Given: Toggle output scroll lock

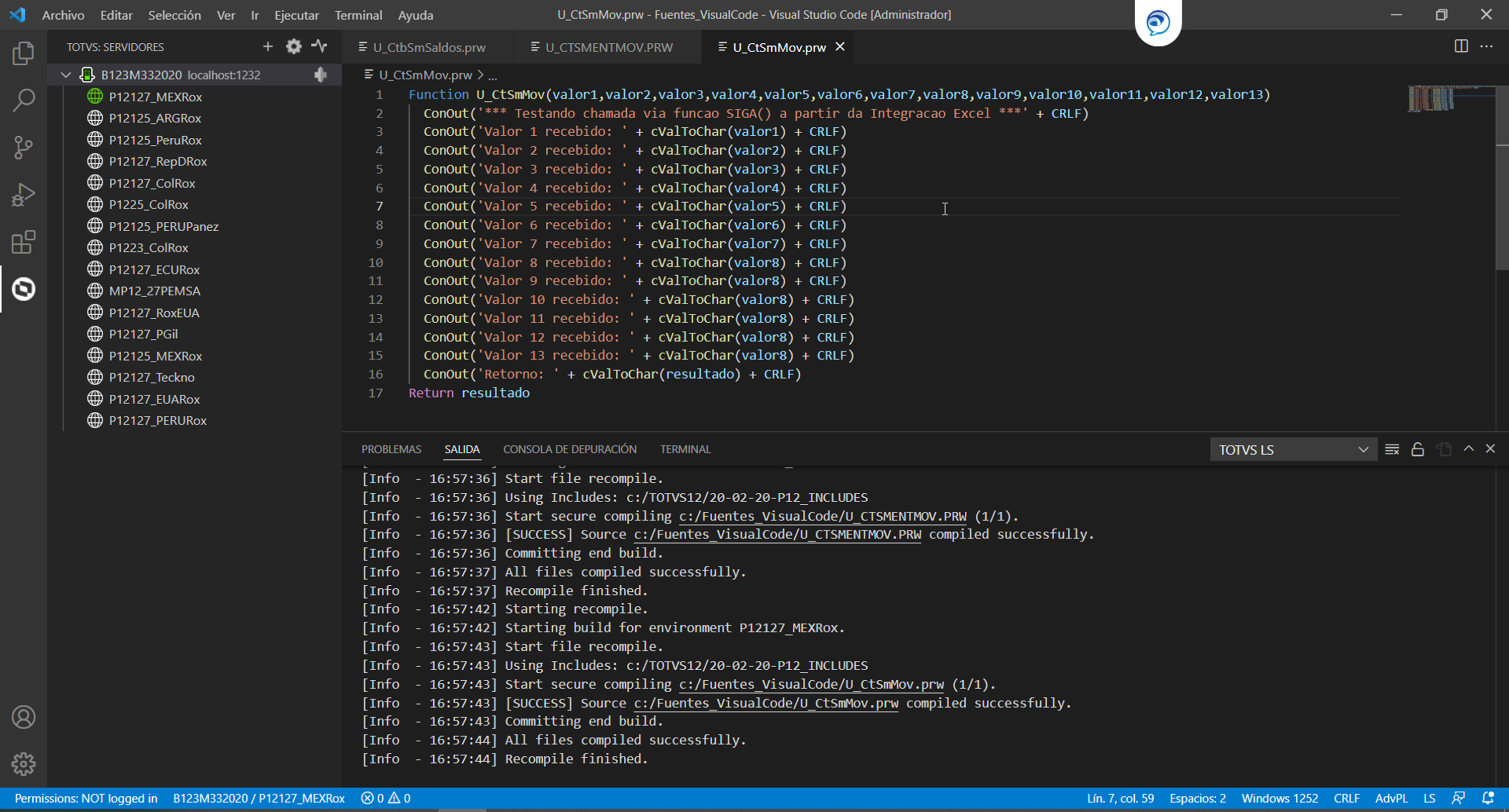Looking at the screenshot, I should [1417, 449].
